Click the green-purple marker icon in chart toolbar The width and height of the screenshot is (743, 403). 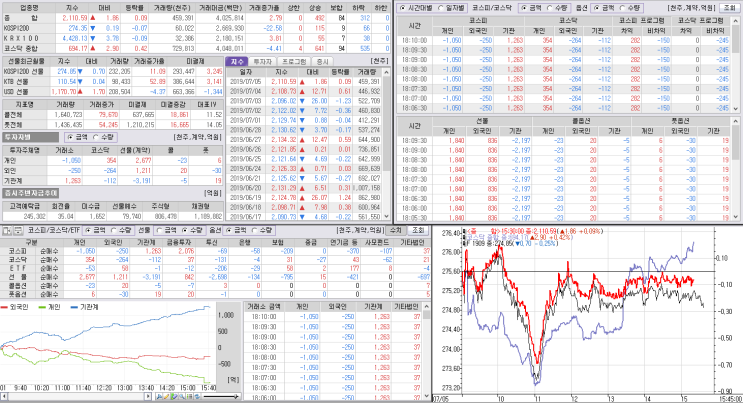pyautogui.click(x=174, y=396)
